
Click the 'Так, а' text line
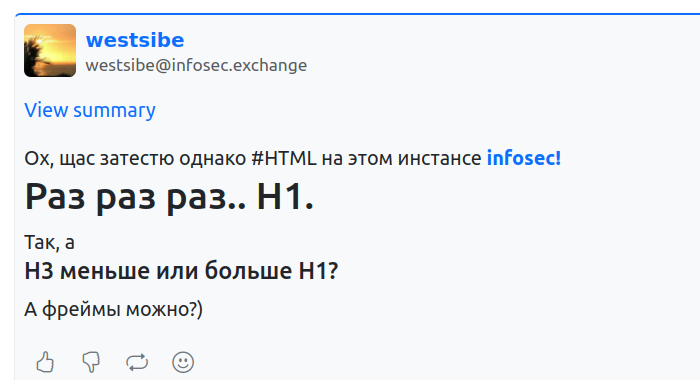[49, 242]
